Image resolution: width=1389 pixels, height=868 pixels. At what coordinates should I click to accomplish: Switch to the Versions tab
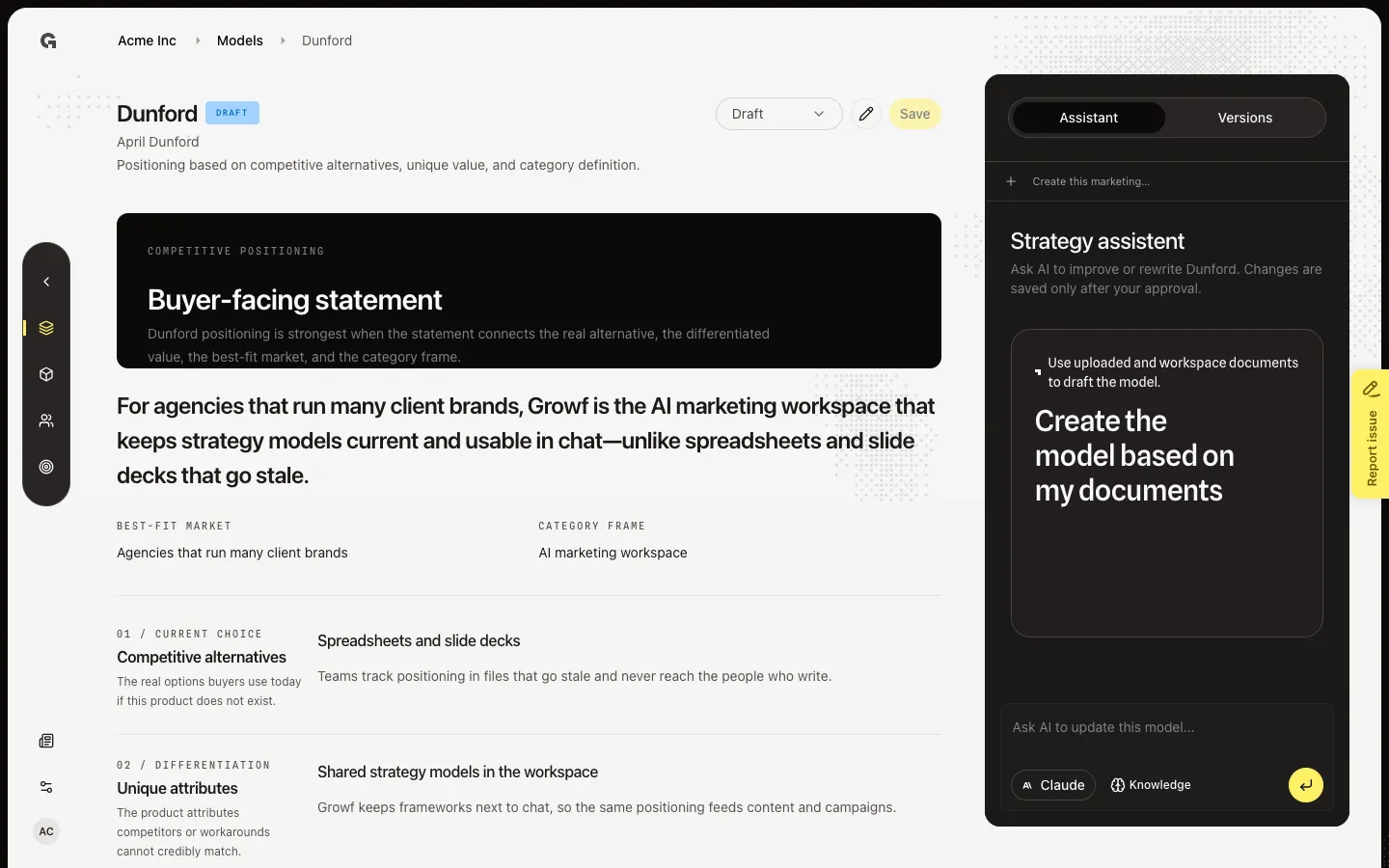pyautogui.click(x=1244, y=118)
